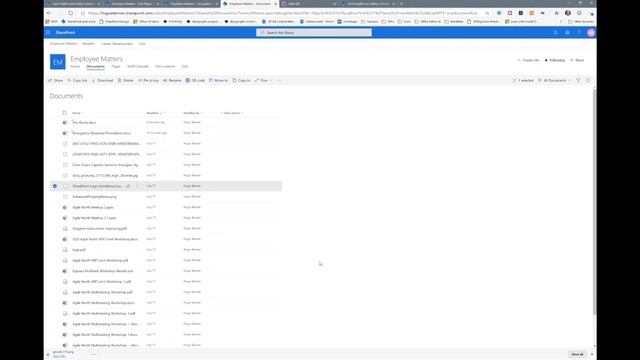Copy link for the selected document
The width and height of the screenshot is (640, 360).
click(77, 80)
